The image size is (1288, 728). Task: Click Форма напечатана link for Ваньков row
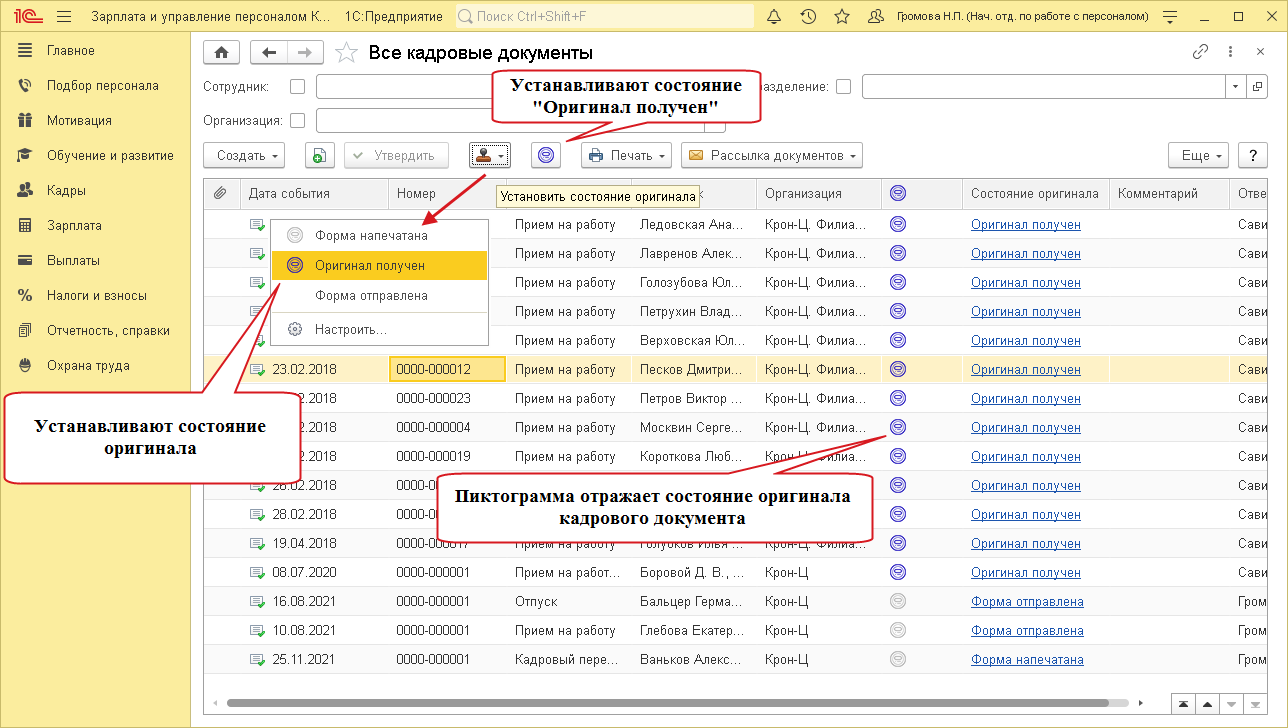pyautogui.click(x=1027, y=660)
